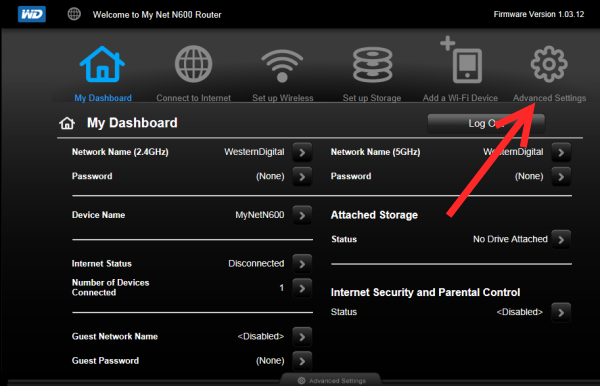The image size is (600, 386).
Task: Click the <Disabled> Guest Network Name value
Action: (261, 336)
